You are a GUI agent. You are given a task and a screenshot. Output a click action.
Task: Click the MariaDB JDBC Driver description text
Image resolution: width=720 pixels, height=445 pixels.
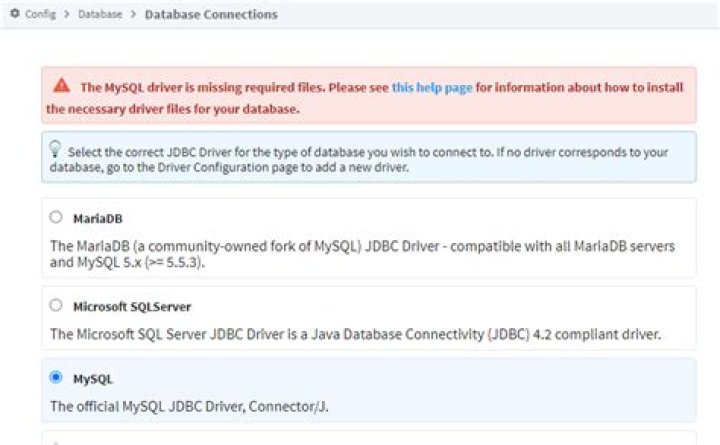point(362,254)
